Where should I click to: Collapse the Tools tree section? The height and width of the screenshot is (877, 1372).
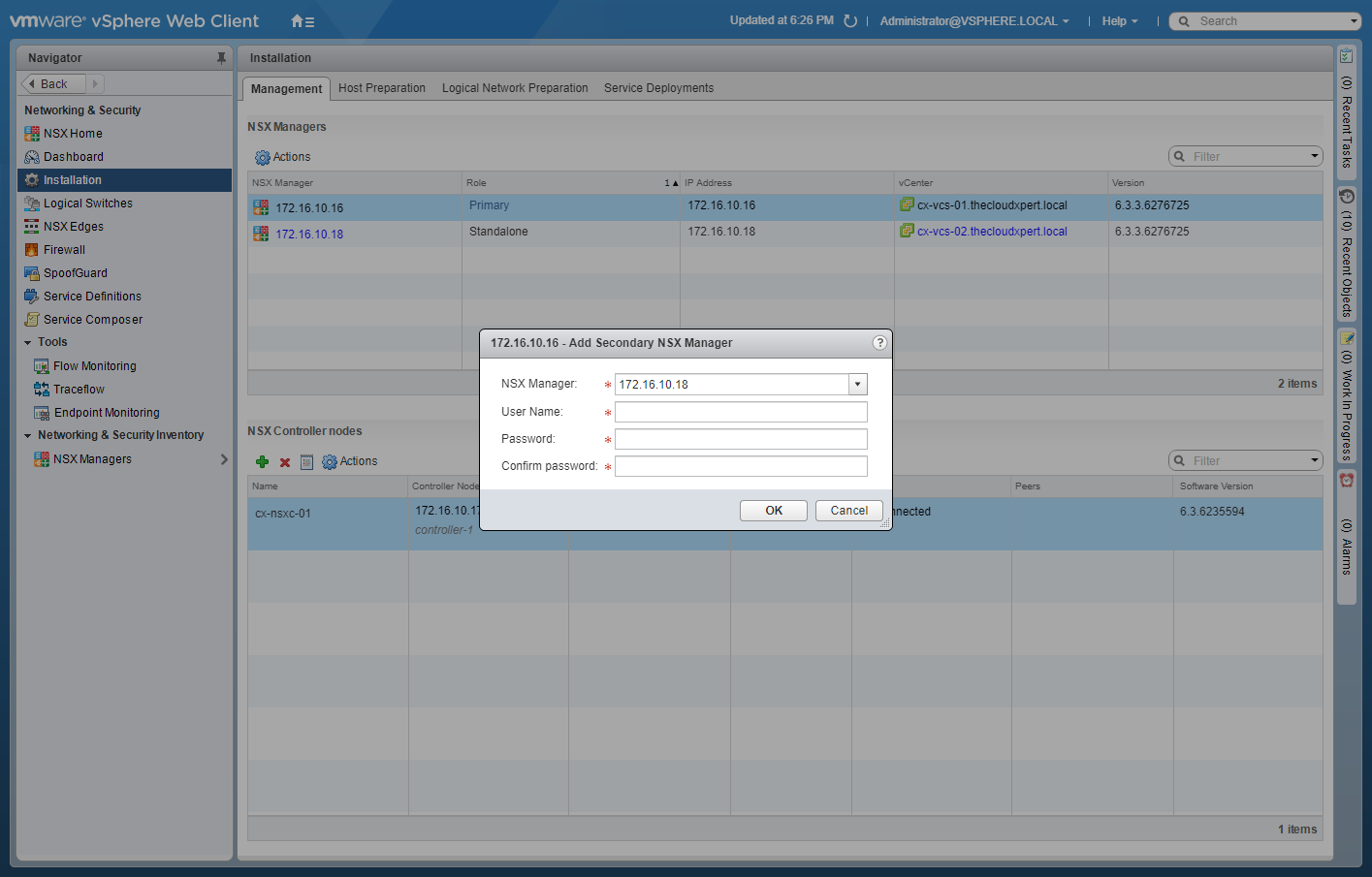click(x=28, y=343)
